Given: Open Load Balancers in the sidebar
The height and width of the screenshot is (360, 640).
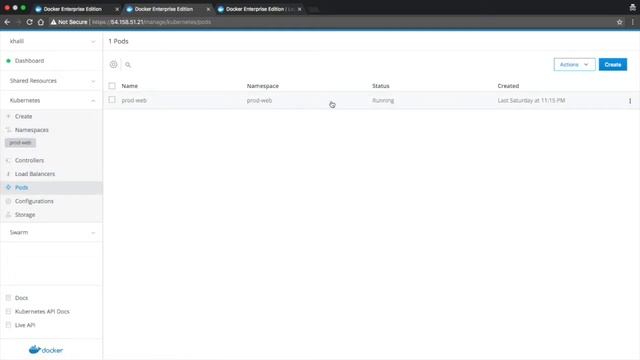Looking at the screenshot, I should (35, 174).
